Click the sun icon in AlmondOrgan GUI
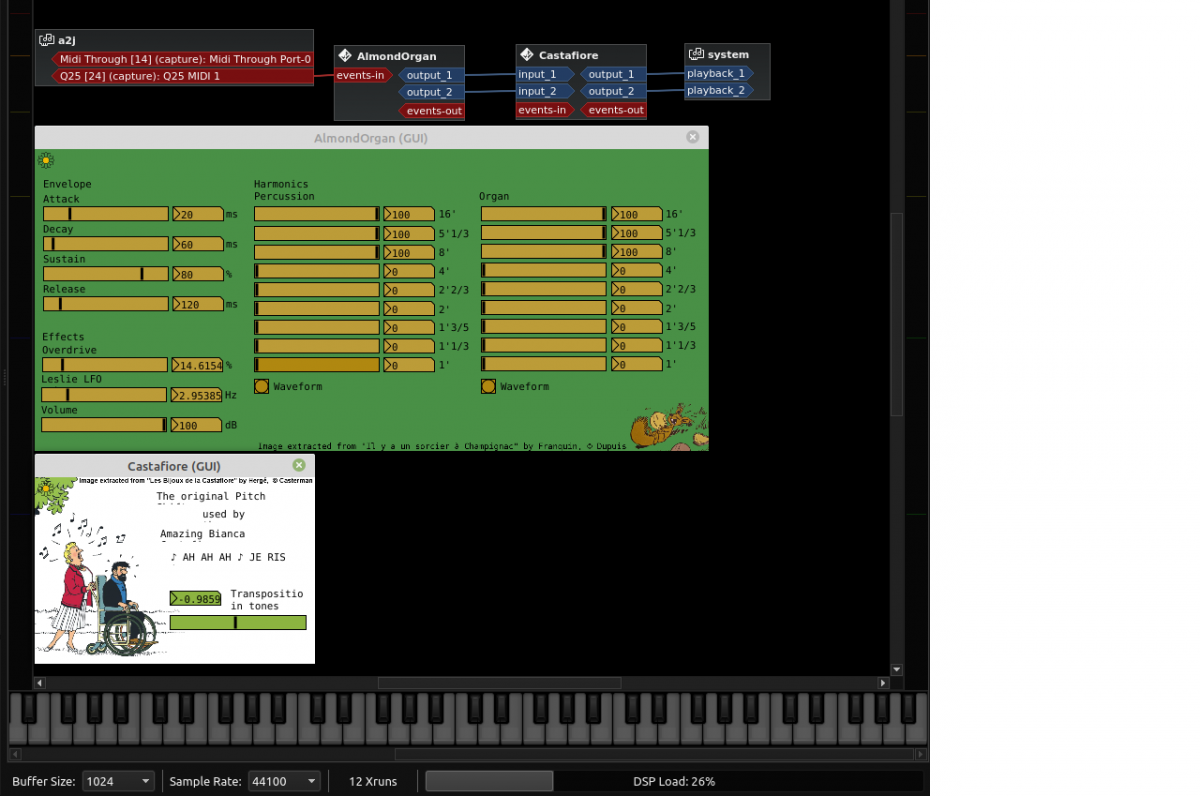The width and height of the screenshot is (1200, 796). (46, 160)
